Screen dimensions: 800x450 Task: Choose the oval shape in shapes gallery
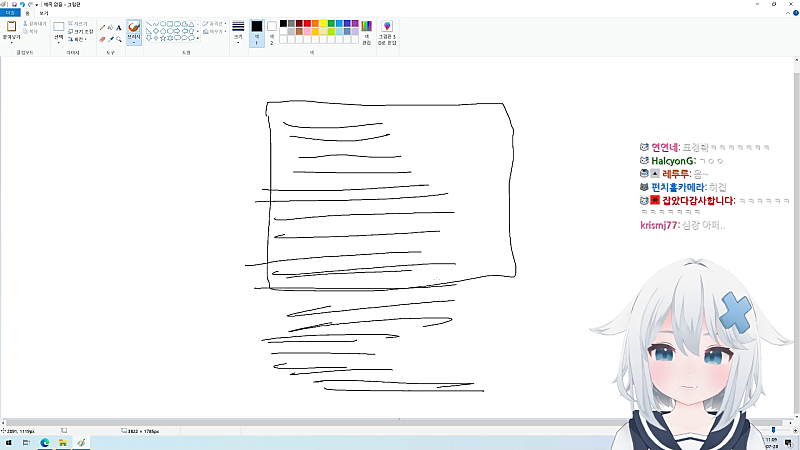coord(163,24)
